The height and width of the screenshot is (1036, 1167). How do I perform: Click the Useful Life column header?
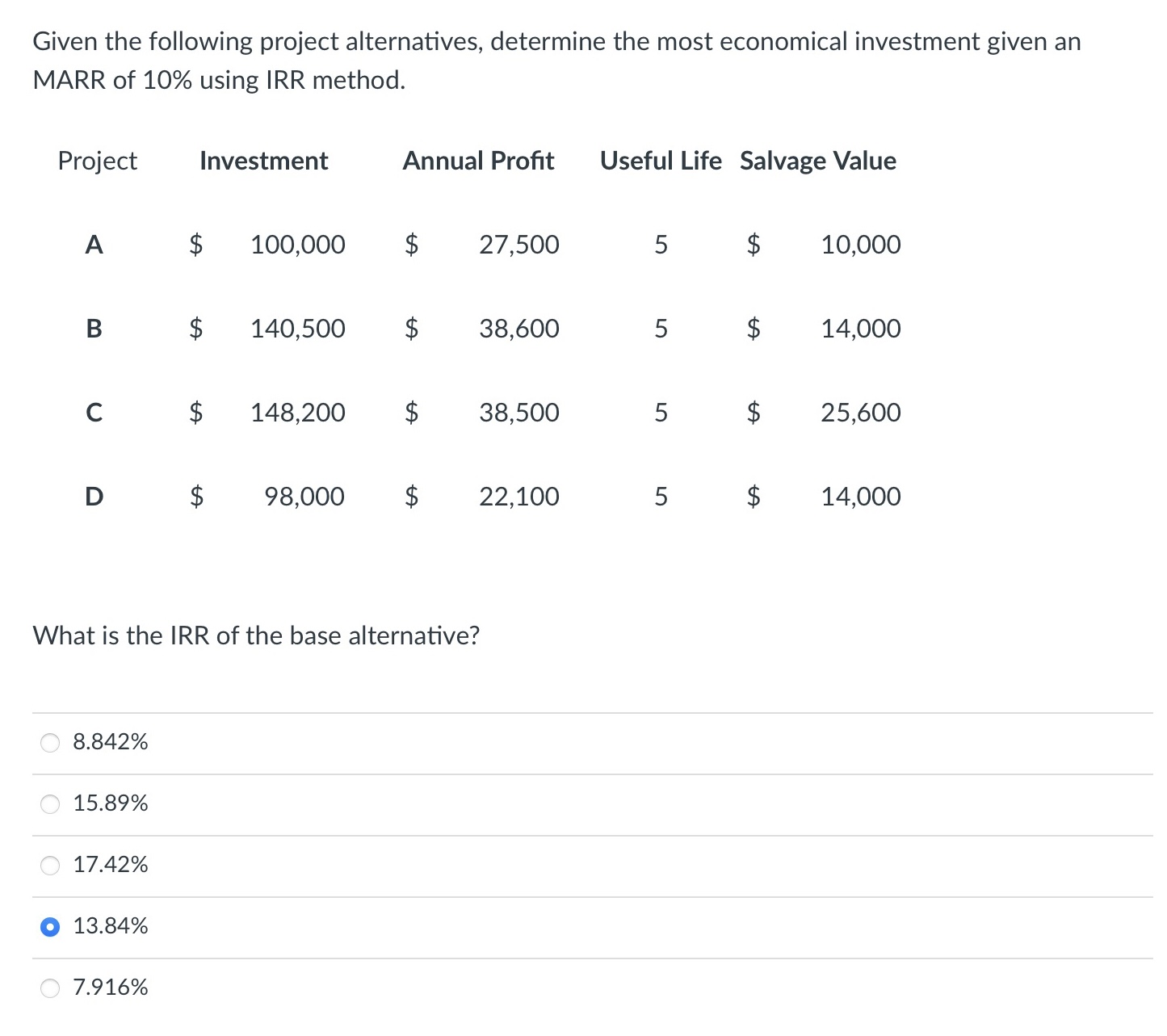click(660, 161)
